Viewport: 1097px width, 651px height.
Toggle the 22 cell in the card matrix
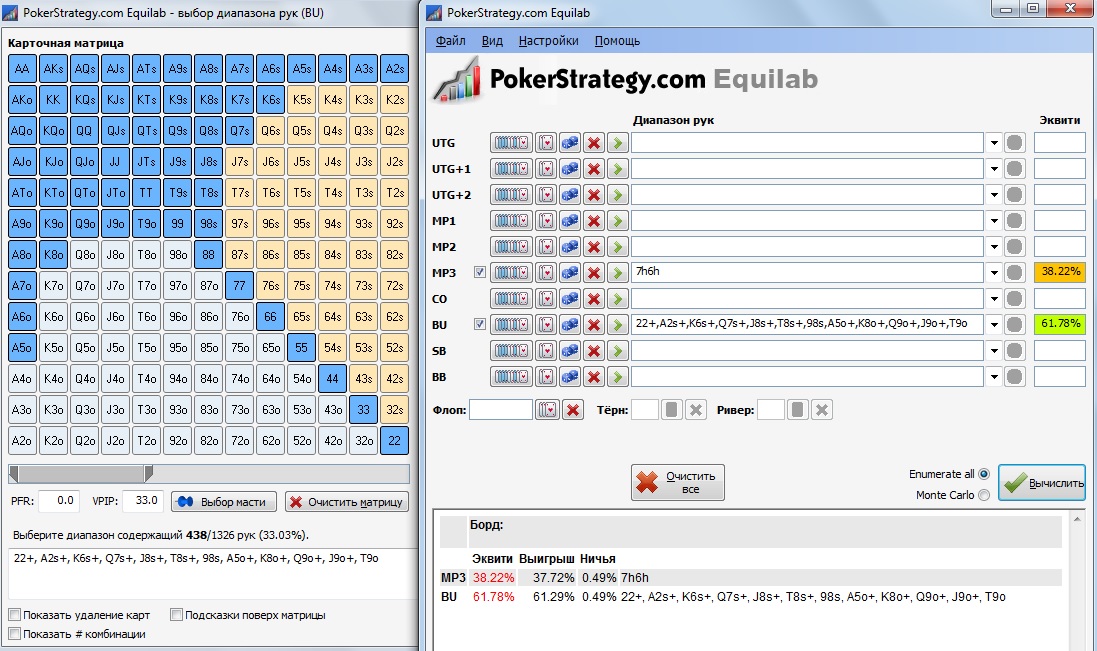(x=395, y=441)
